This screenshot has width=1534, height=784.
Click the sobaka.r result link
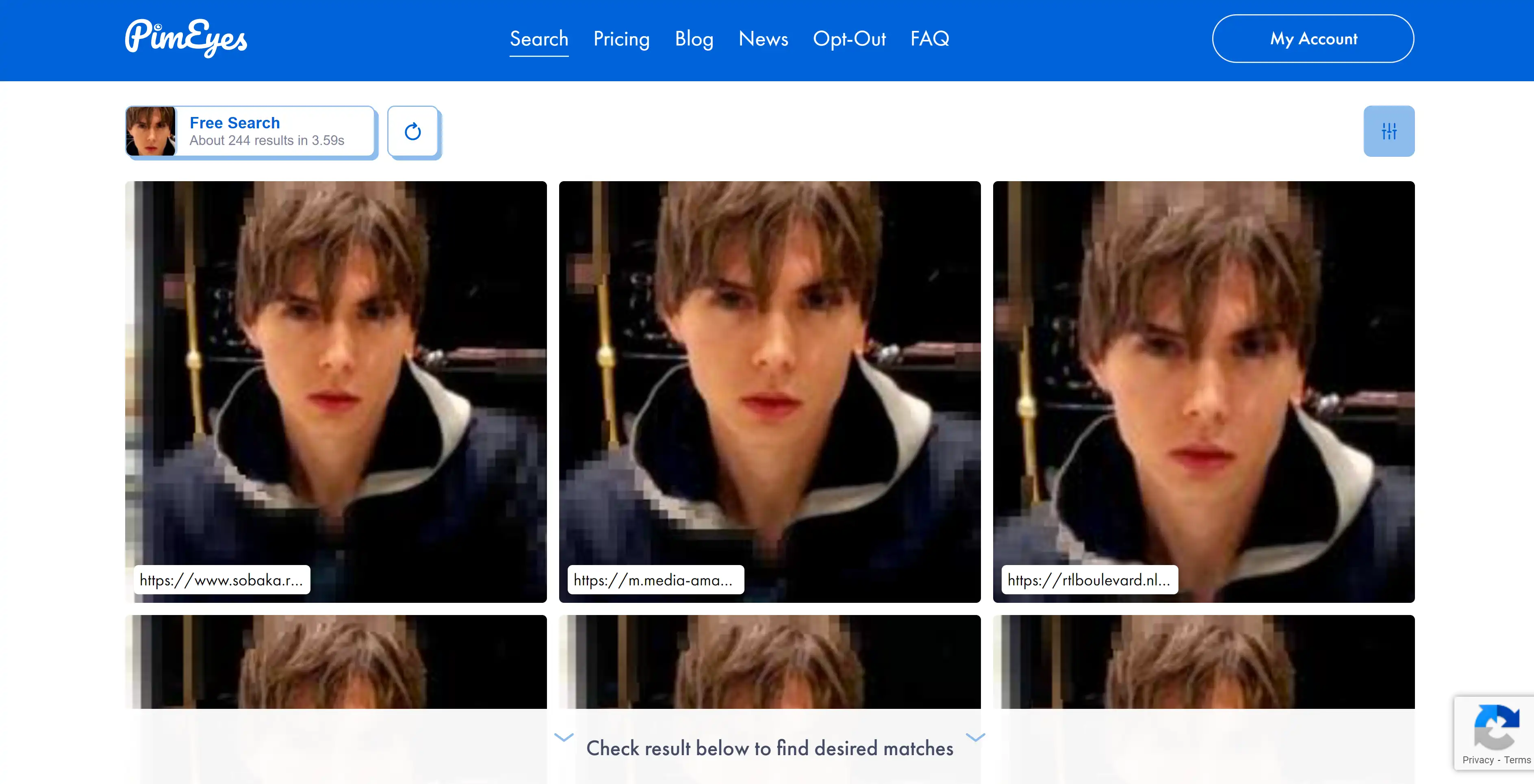pyautogui.click(x=221, y=578)
